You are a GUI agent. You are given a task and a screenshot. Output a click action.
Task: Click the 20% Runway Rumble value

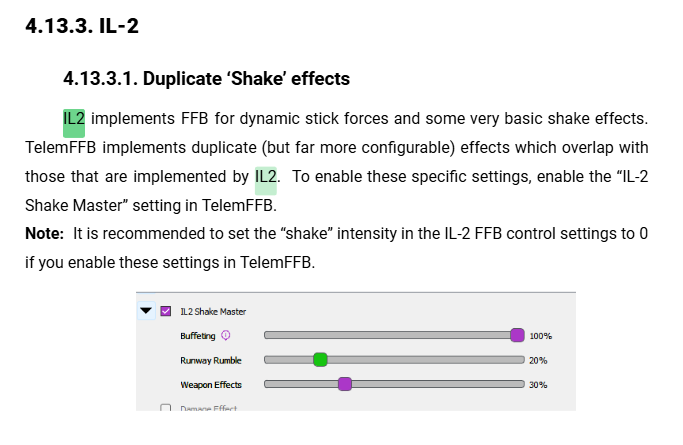tap(538, 361)
